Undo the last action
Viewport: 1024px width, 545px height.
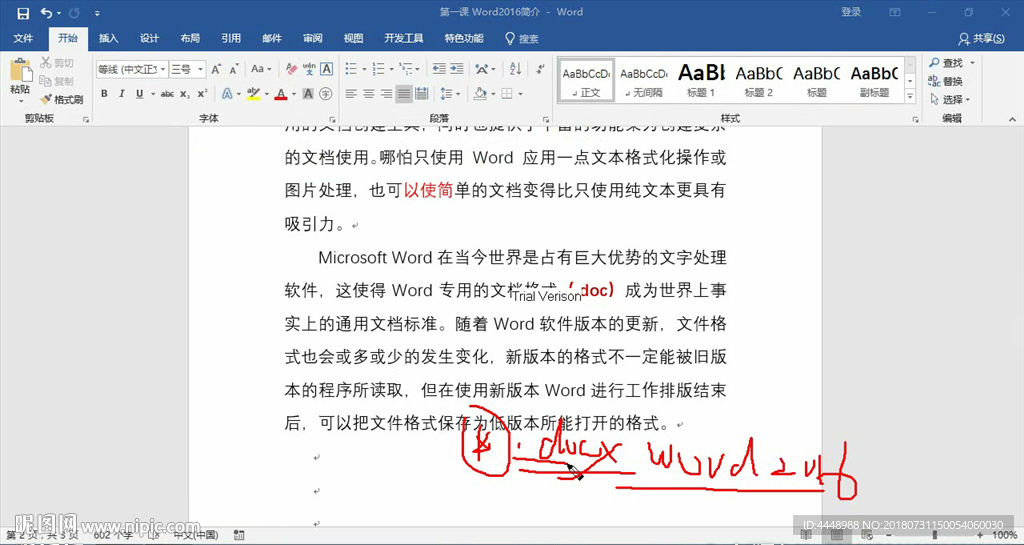47,12
